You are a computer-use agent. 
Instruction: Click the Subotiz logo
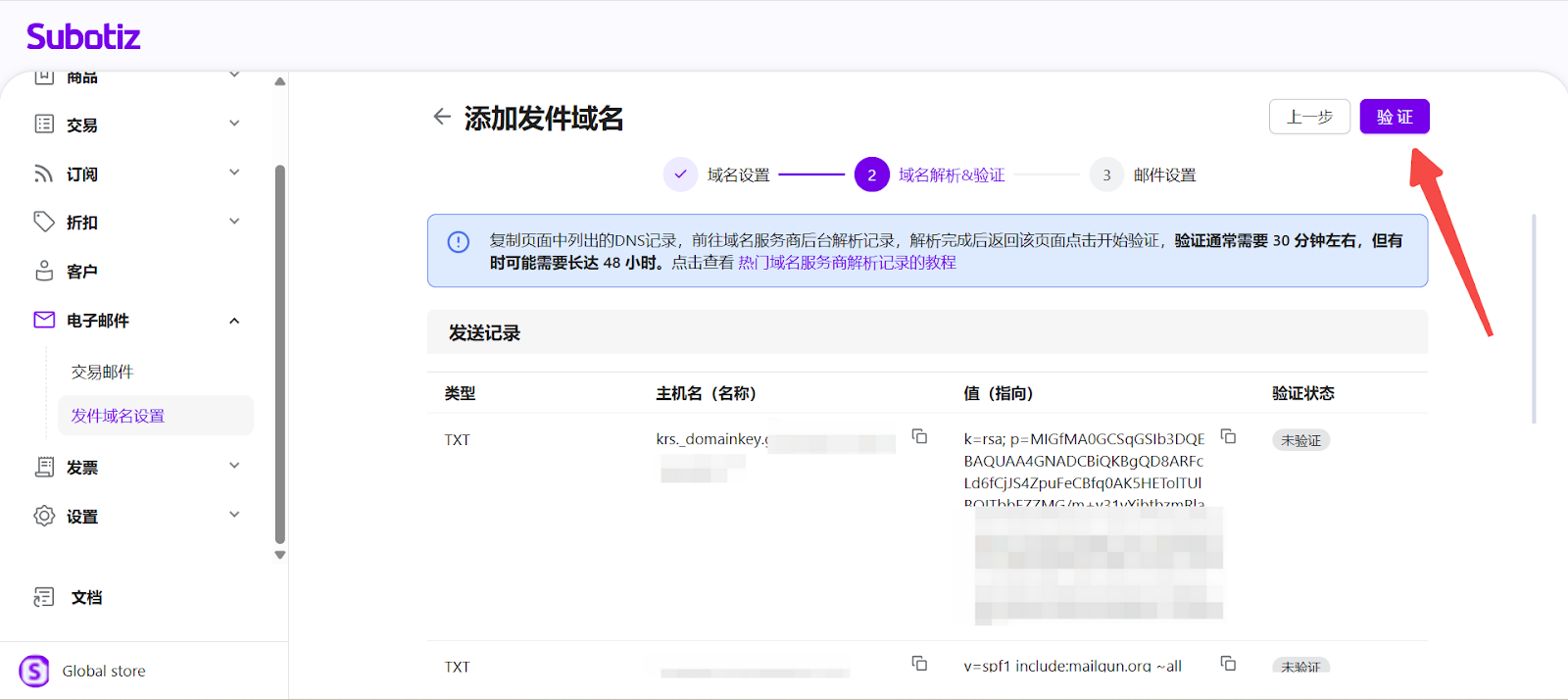pos(83,37)
